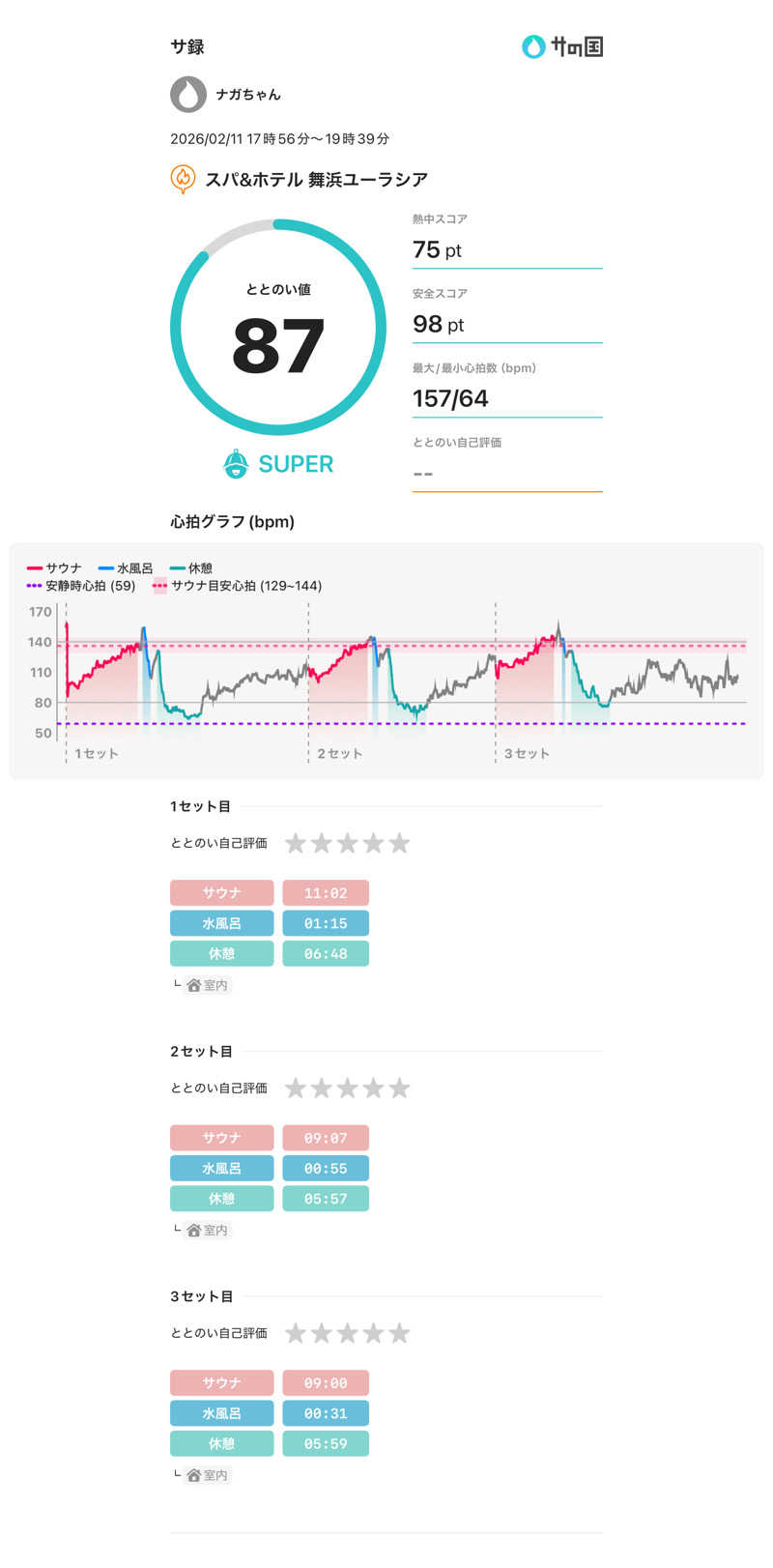Click the 室内 house icon in 3セット目

(194, 1475)
